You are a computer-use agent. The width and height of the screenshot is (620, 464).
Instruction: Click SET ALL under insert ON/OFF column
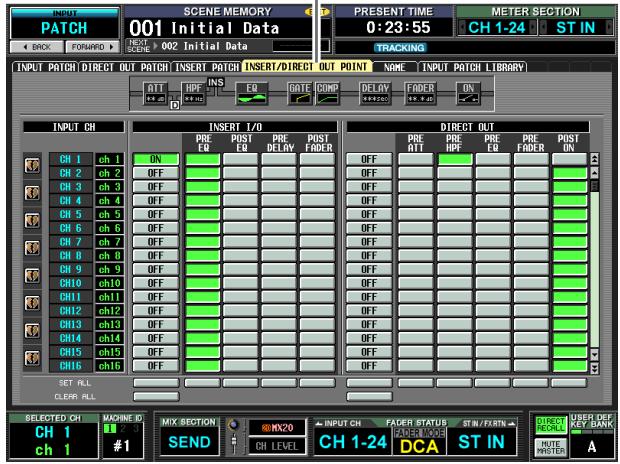point(156,383)
